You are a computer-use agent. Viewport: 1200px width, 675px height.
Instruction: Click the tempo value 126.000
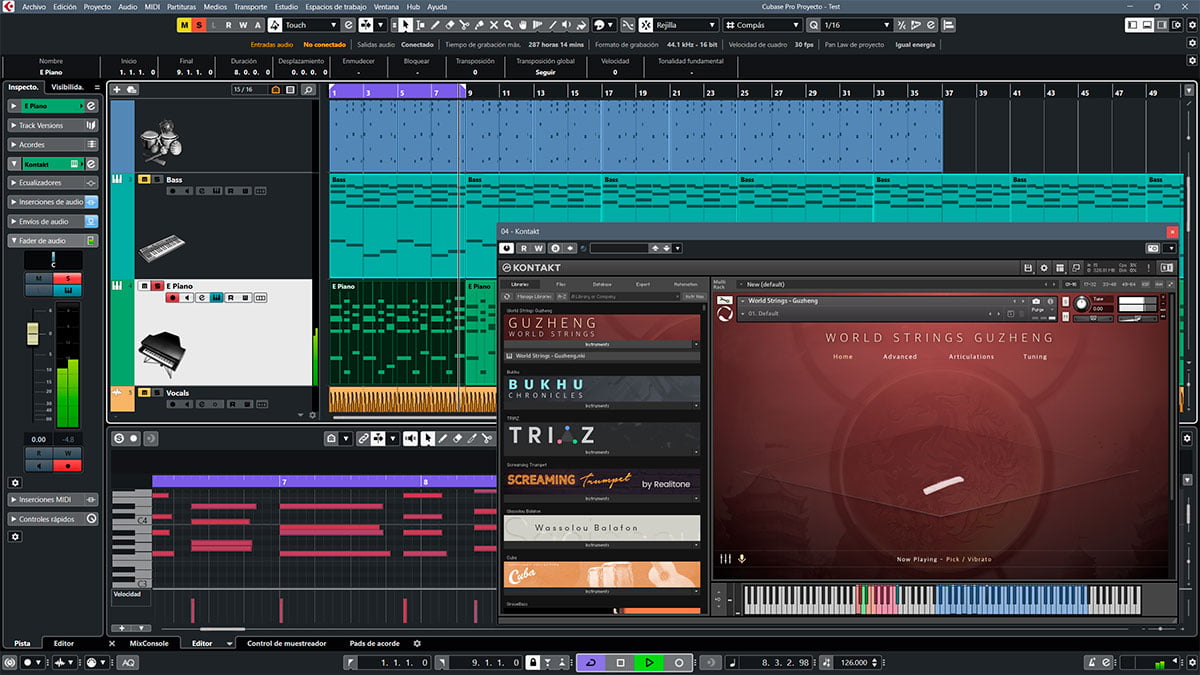pos(855,662)
